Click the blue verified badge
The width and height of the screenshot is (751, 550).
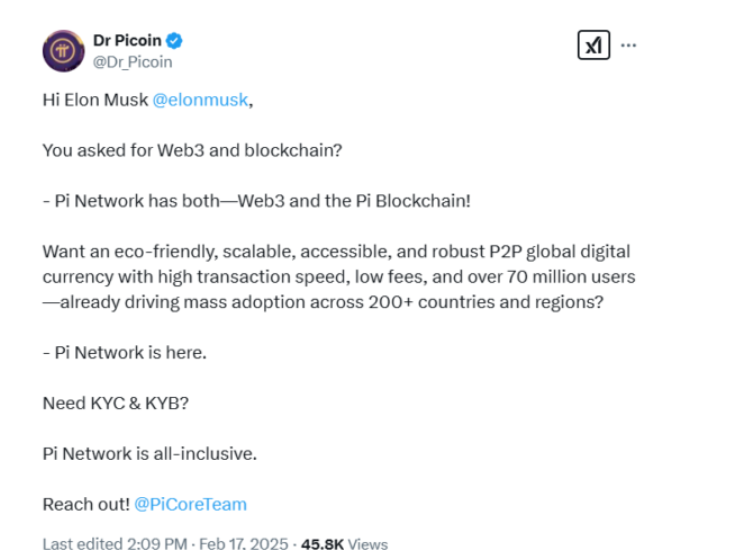(174, 41)
